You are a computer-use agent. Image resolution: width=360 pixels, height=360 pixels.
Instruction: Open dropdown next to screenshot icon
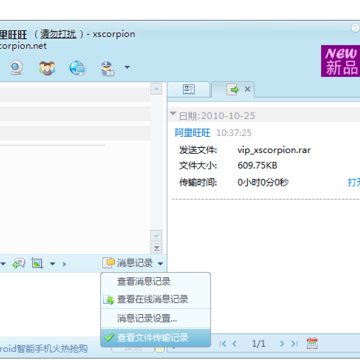point(52,264)
